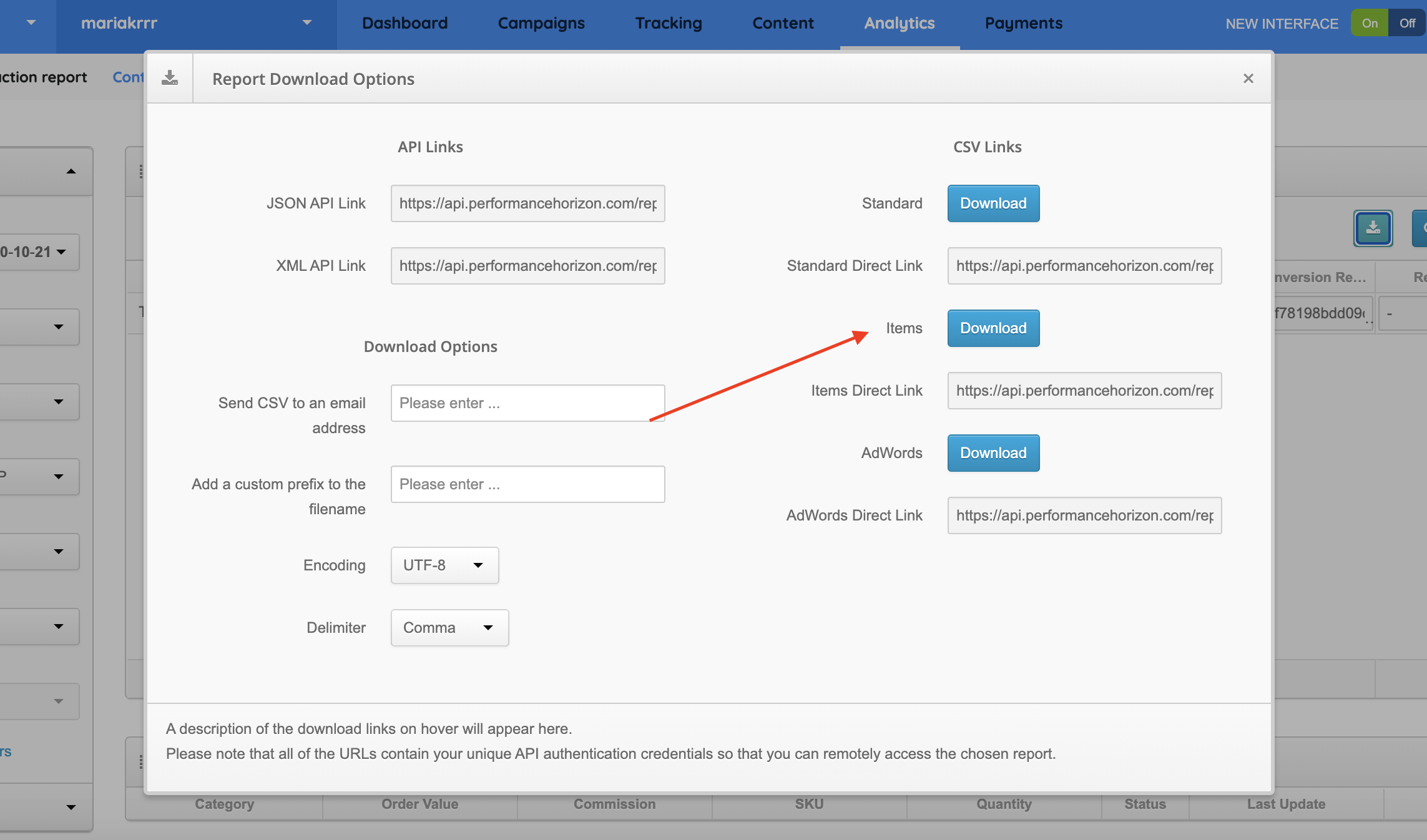The width and height of the screenshot is (1427, 840).
Task: Open the Dashboard menu item
Action: [405, 23]
